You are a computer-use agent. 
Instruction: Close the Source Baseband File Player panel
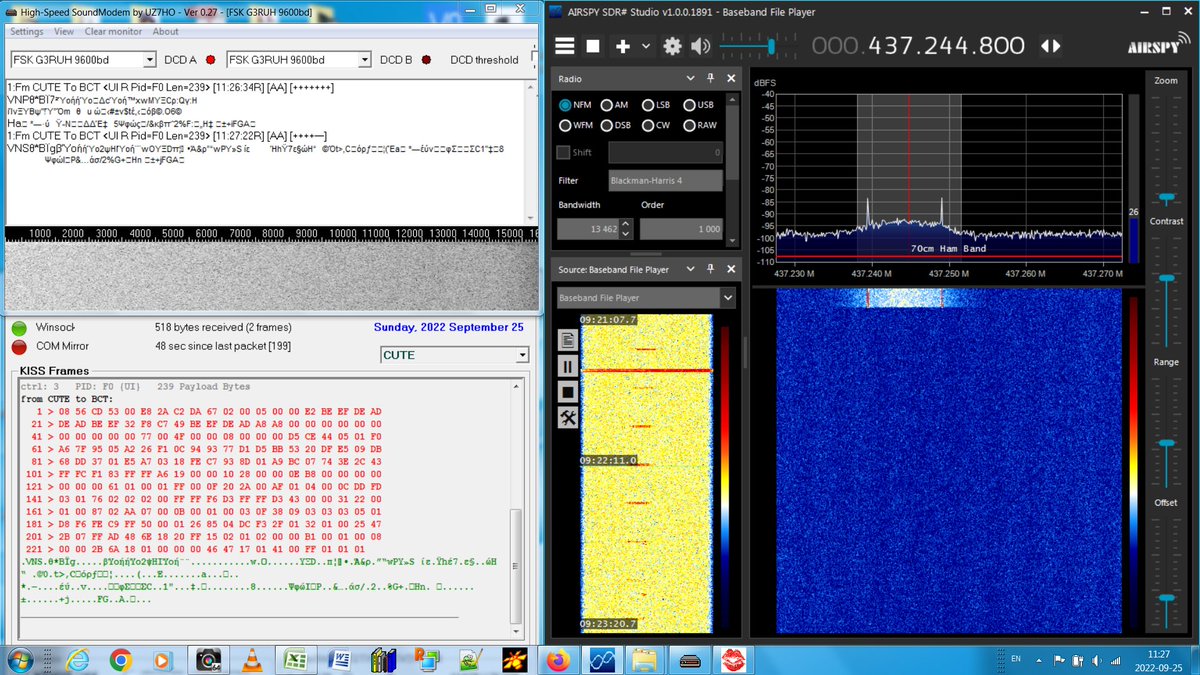click(731, 269)
